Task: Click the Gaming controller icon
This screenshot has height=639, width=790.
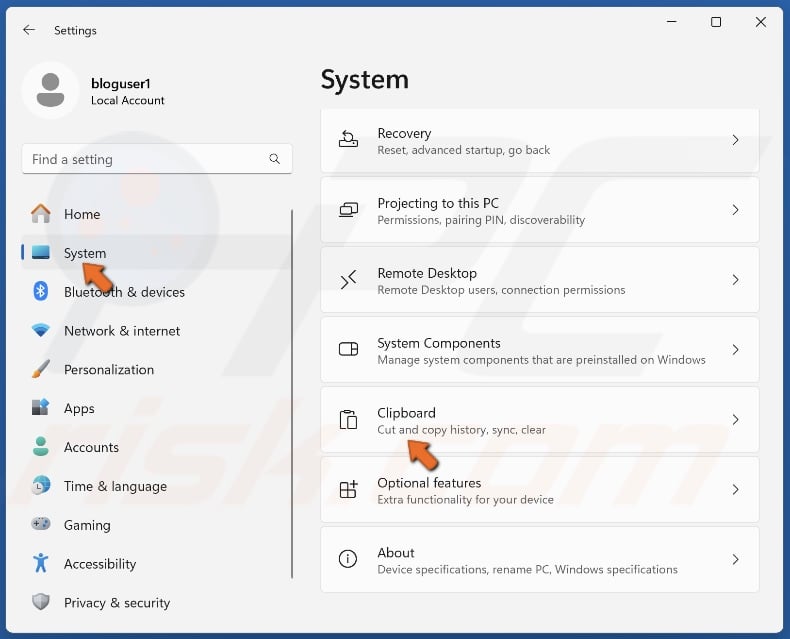Action: coord(41,524)
